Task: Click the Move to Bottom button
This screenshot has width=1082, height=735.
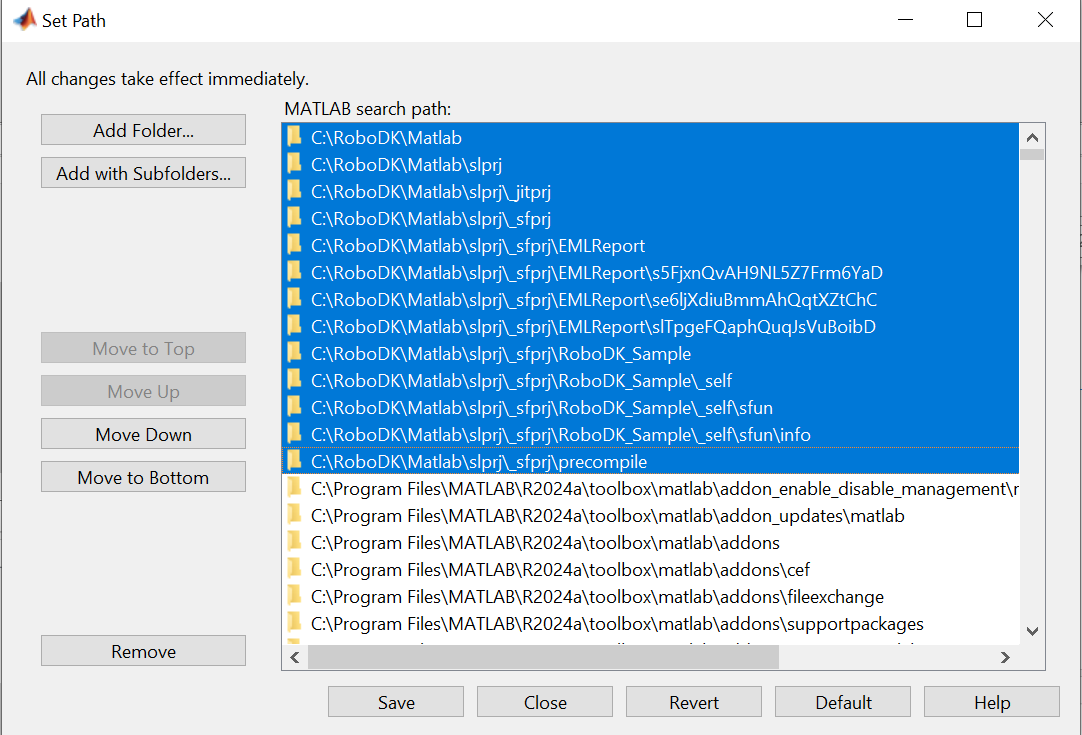Action: [143, 478]
